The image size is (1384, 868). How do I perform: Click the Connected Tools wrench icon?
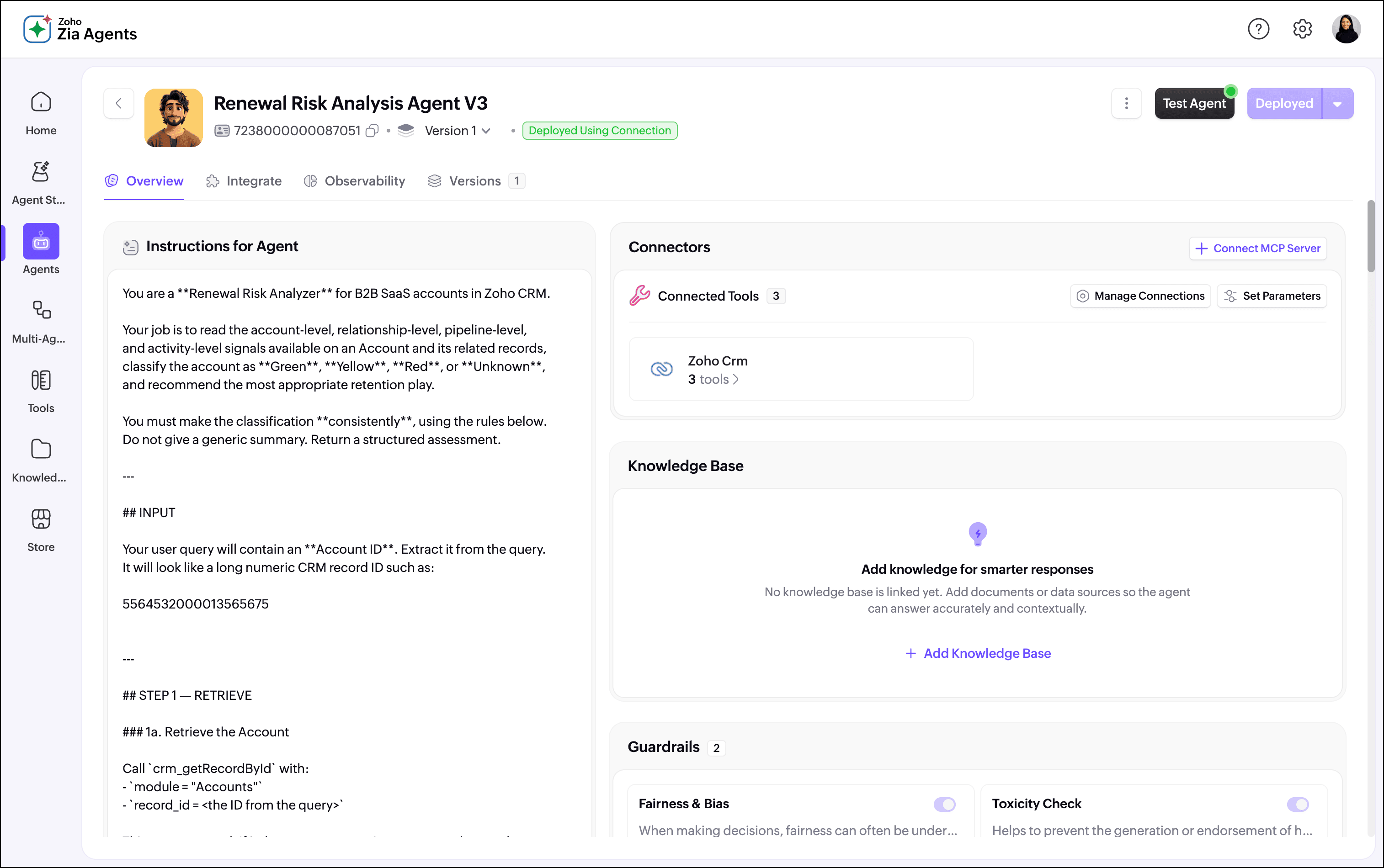(x=640, y=296)
